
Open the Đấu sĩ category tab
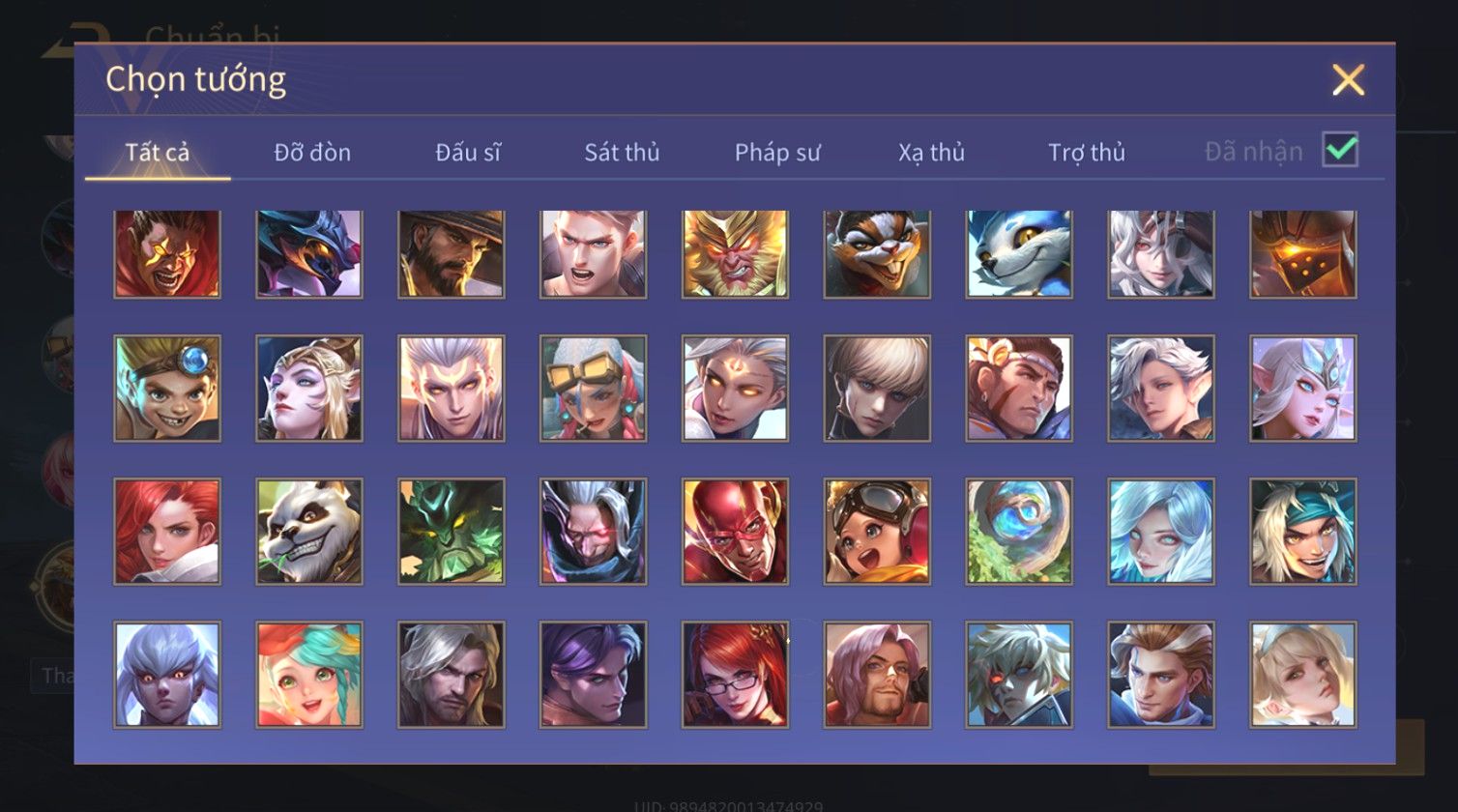click(468, 152)
